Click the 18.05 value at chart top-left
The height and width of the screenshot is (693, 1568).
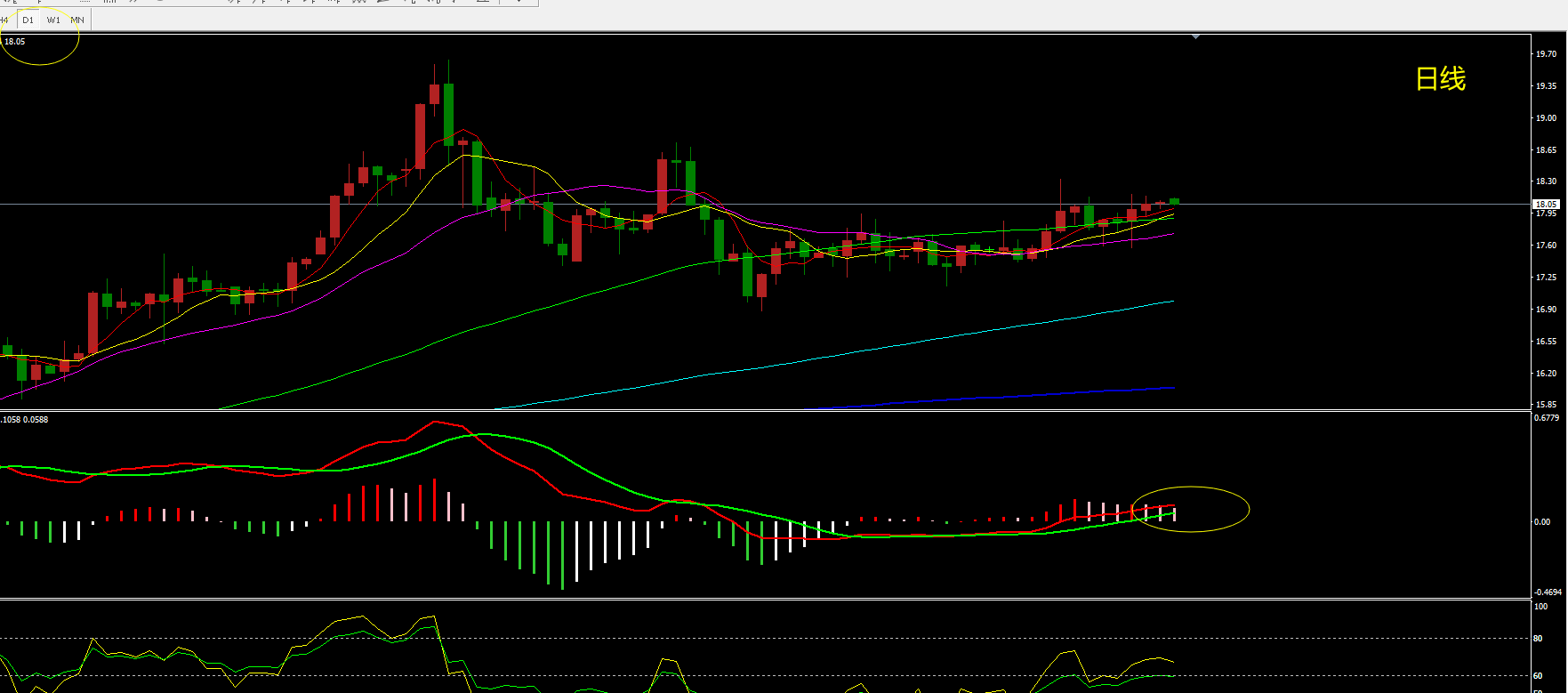point(14,41)
